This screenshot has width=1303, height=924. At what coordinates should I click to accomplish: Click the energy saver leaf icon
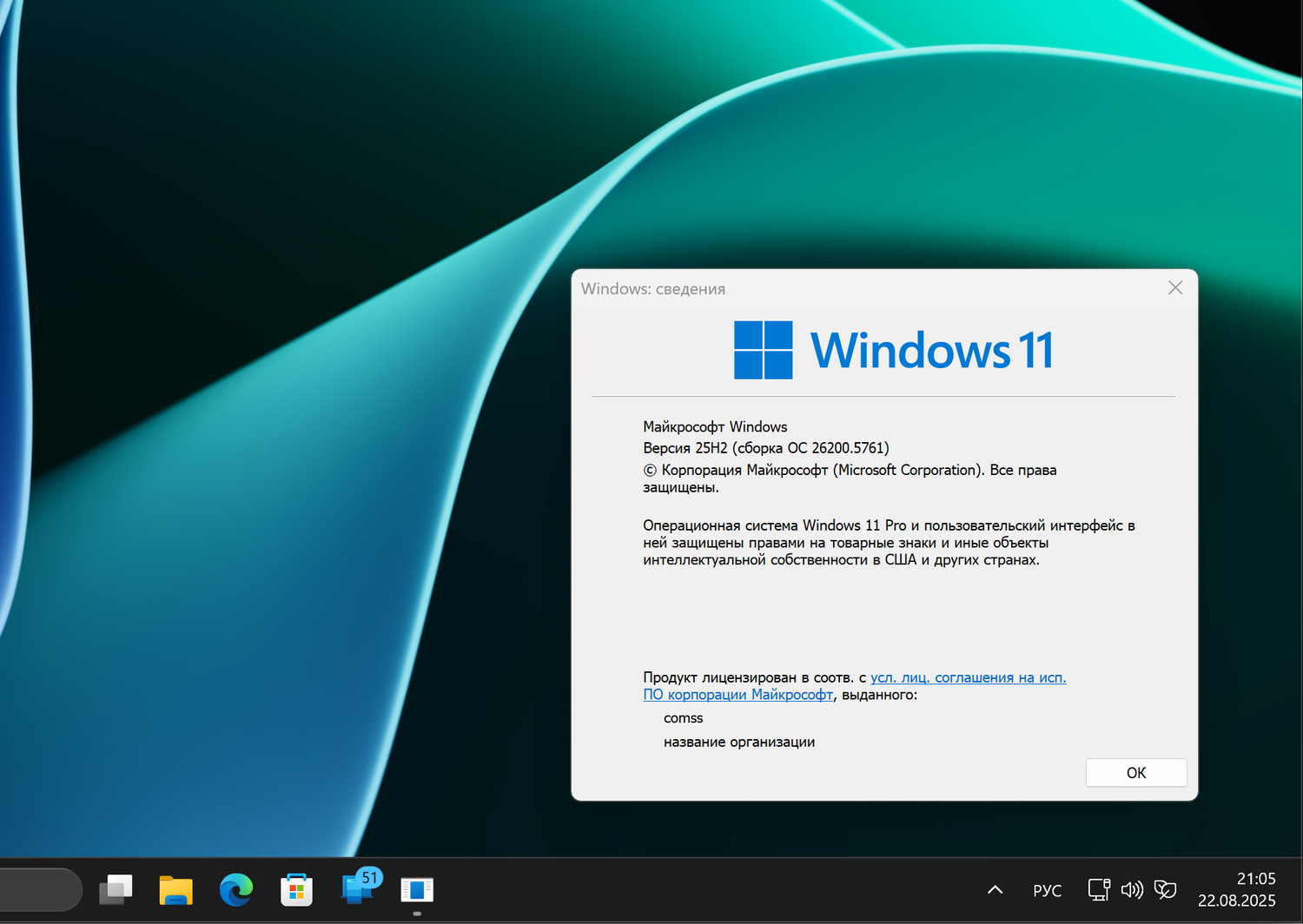tap(1165, 889)
